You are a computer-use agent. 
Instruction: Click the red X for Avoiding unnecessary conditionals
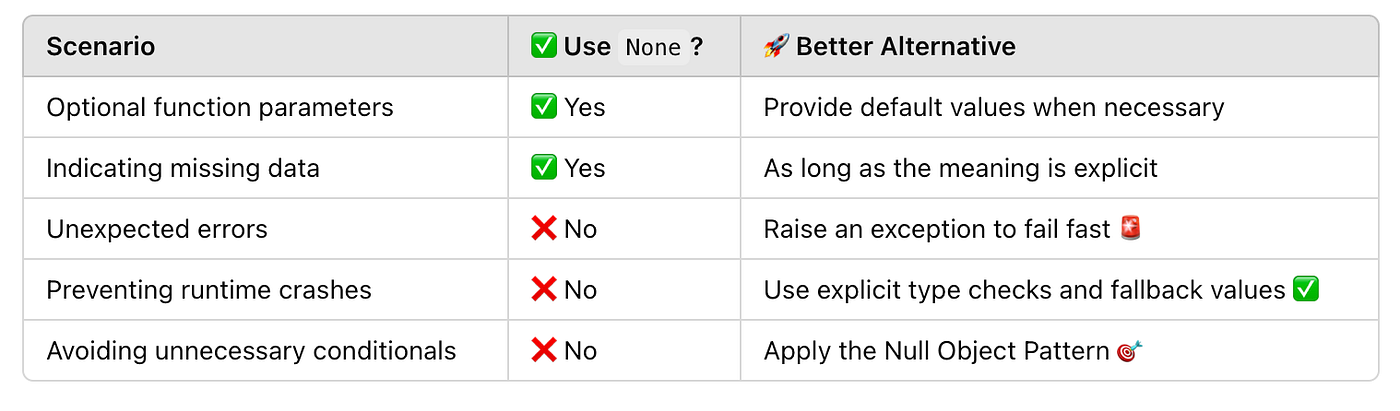click(x=544, y=351)
